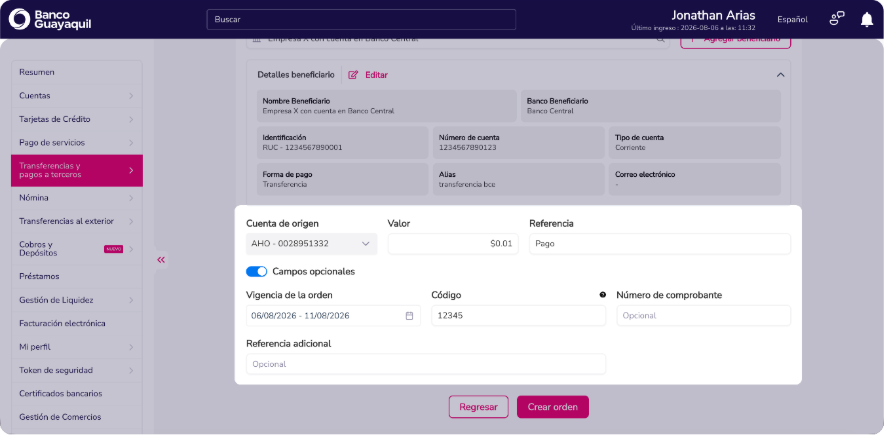This screenshot has width=885, height=435.
Task: Click the Editar pencil icon
Action: (x=353, y=74)
